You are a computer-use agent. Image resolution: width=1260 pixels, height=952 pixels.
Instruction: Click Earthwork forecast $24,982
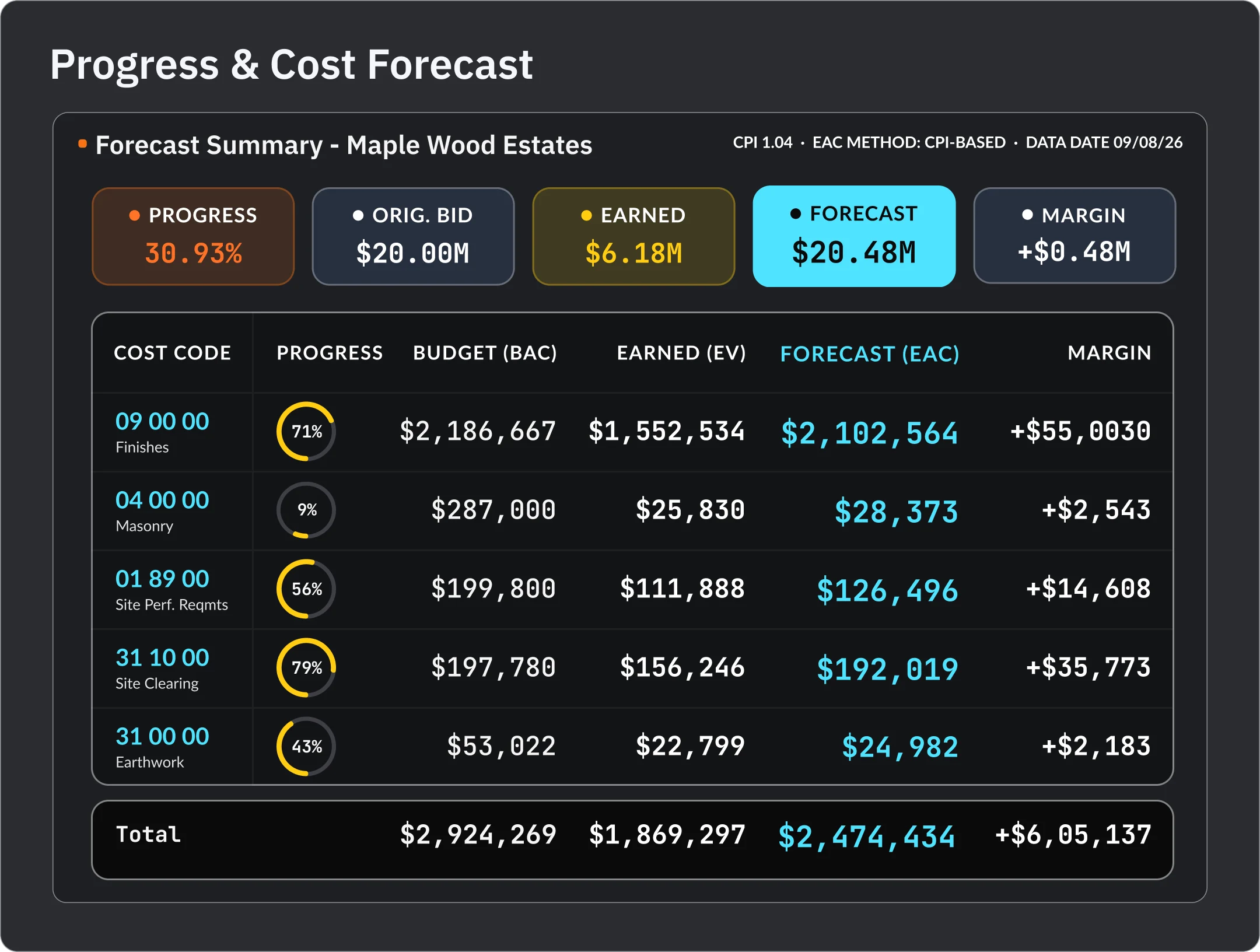(900, 747)
